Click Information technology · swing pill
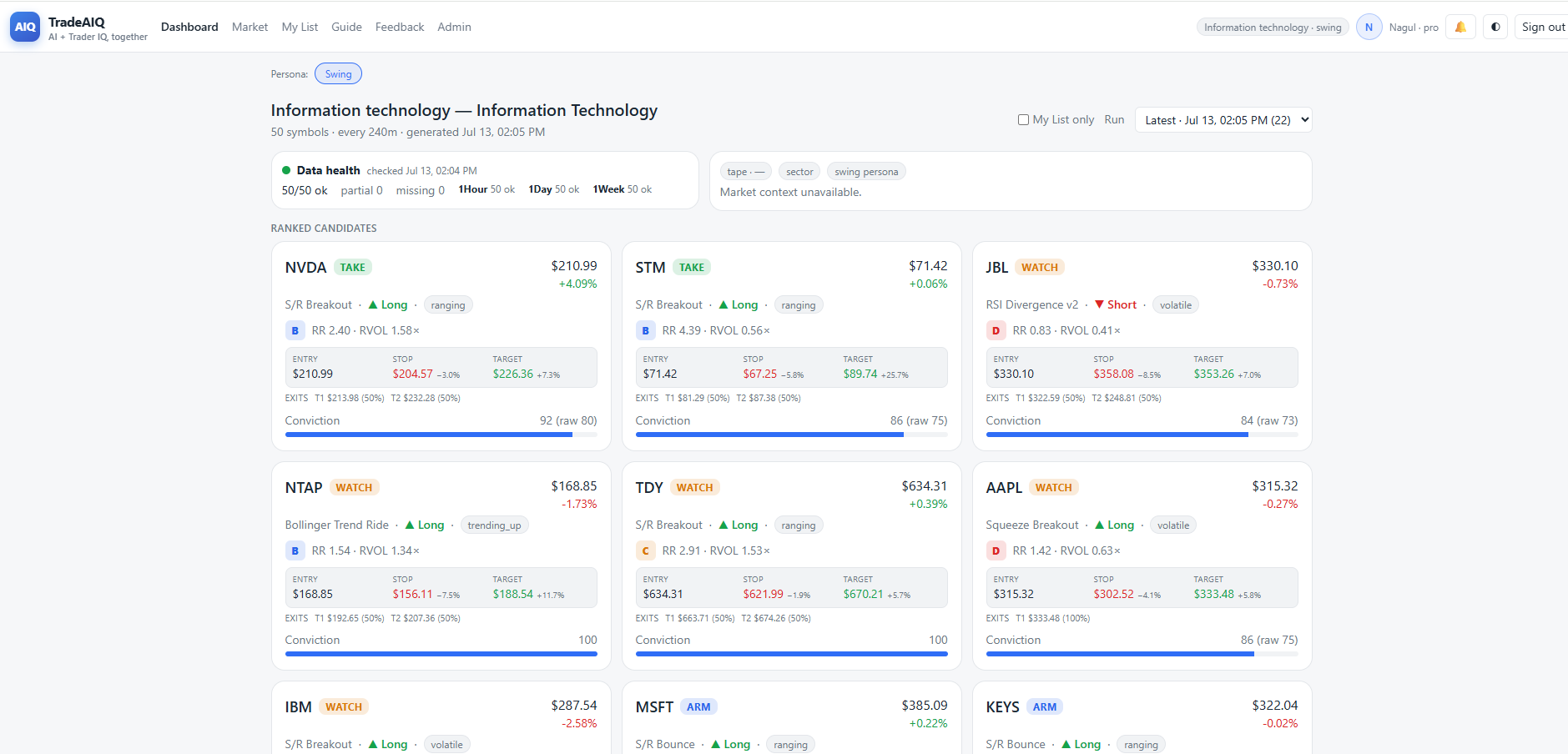The image size is (1568, 754). 1273,28
